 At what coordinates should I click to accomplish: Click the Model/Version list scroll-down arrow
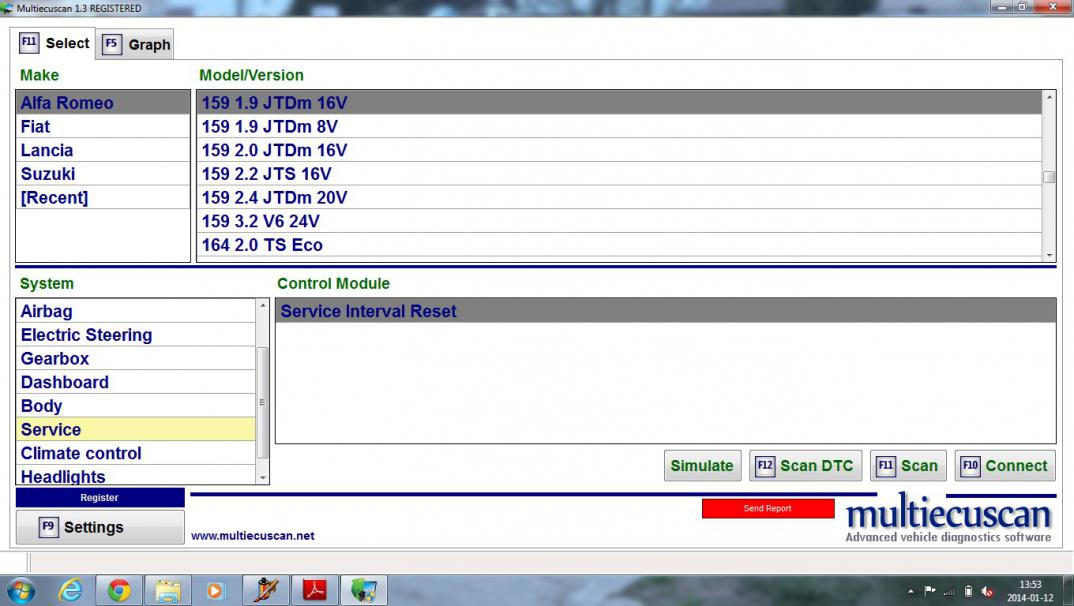click(1049, 255)
